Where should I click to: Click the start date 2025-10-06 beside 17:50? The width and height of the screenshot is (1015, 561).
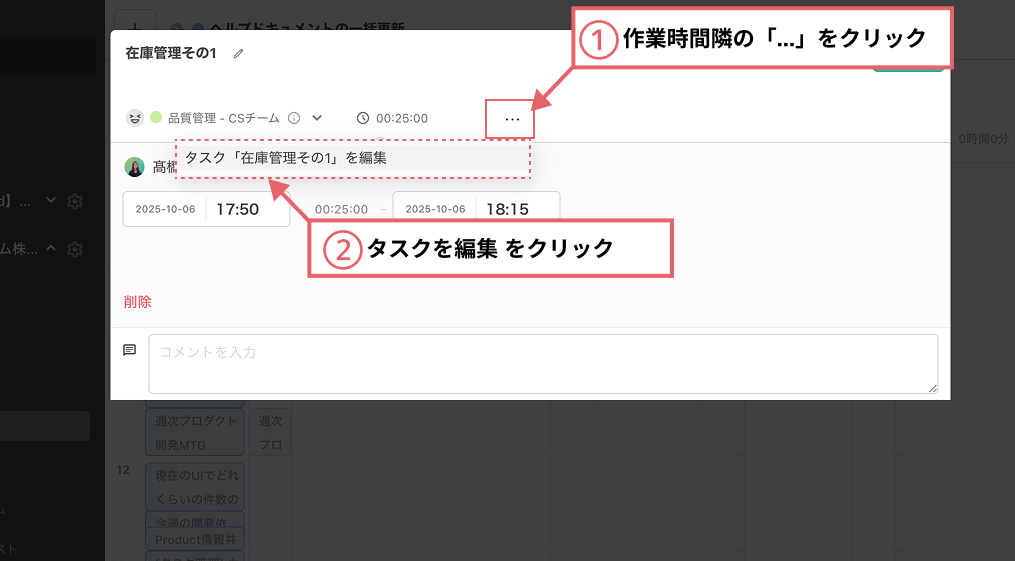pyautogui.click(x=165, y=209)
